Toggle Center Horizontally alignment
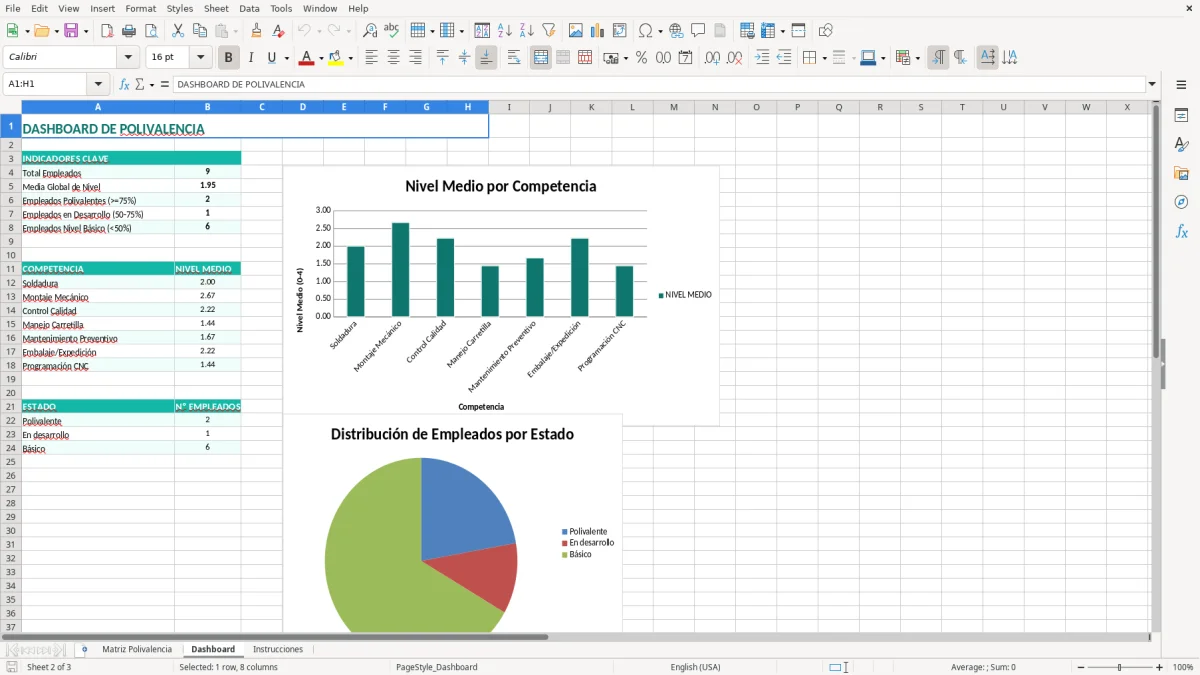 [x=393, y=58]
